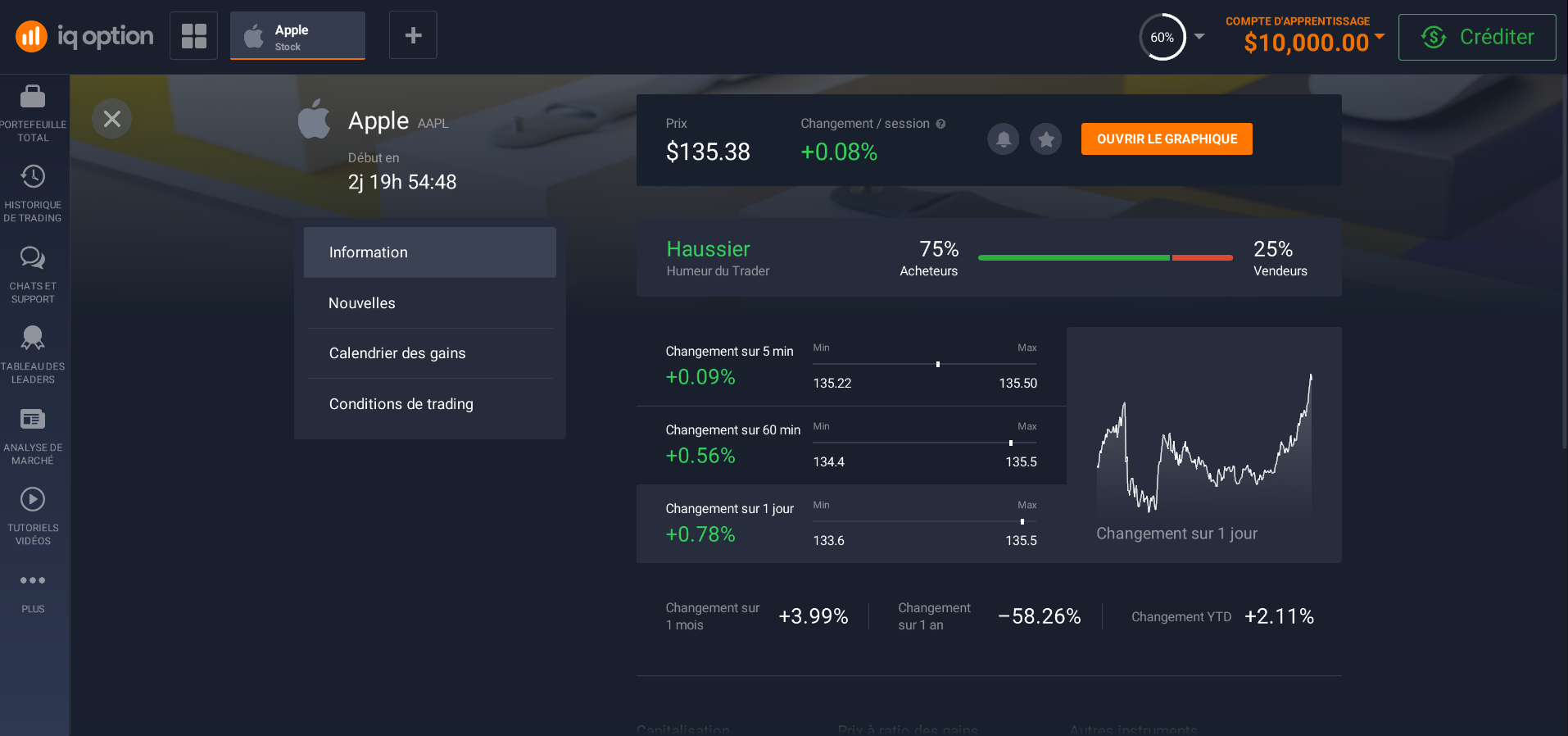This screenshot has height=736, width=1568.
Task: Click the IQ Option logo
Action: [x=84, y=36]
